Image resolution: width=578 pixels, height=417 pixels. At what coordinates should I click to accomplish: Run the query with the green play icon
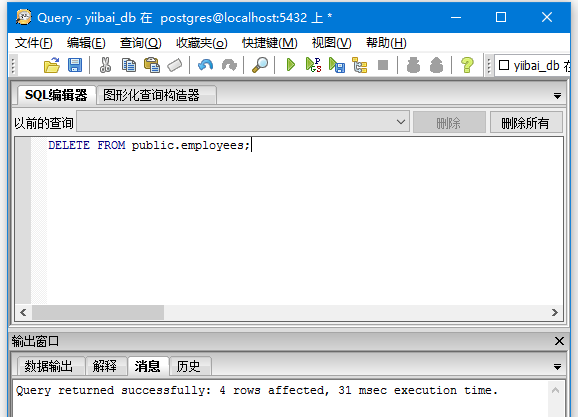click(290, 65)
